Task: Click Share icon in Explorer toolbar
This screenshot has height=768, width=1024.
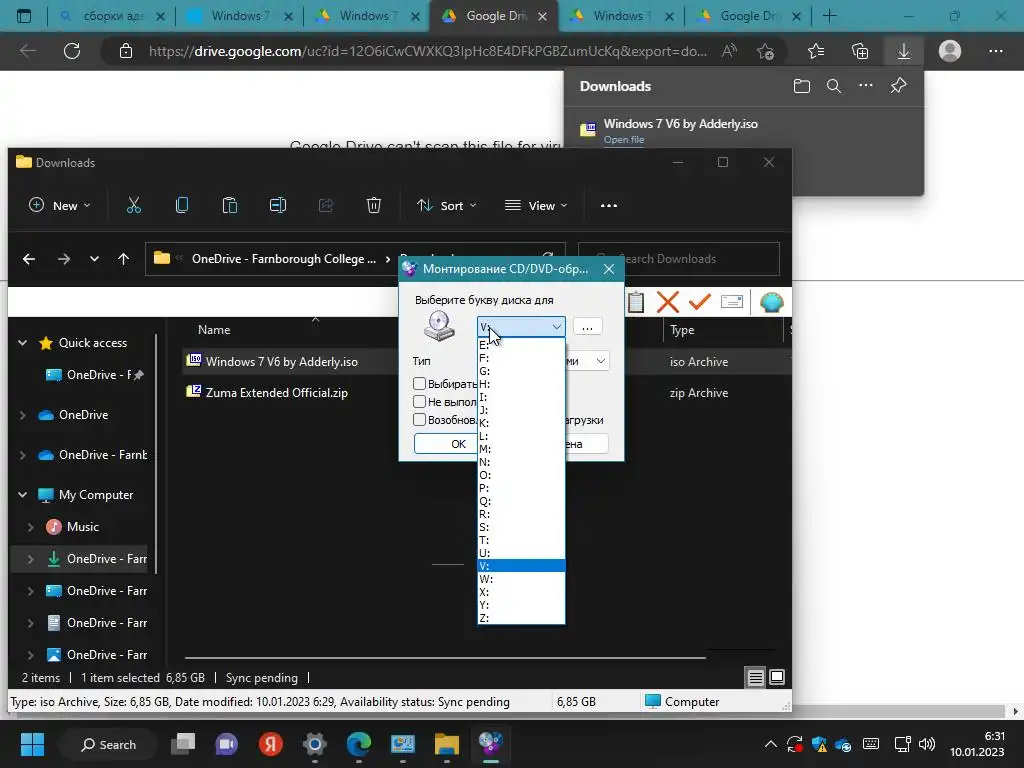Action: (325, 206)
